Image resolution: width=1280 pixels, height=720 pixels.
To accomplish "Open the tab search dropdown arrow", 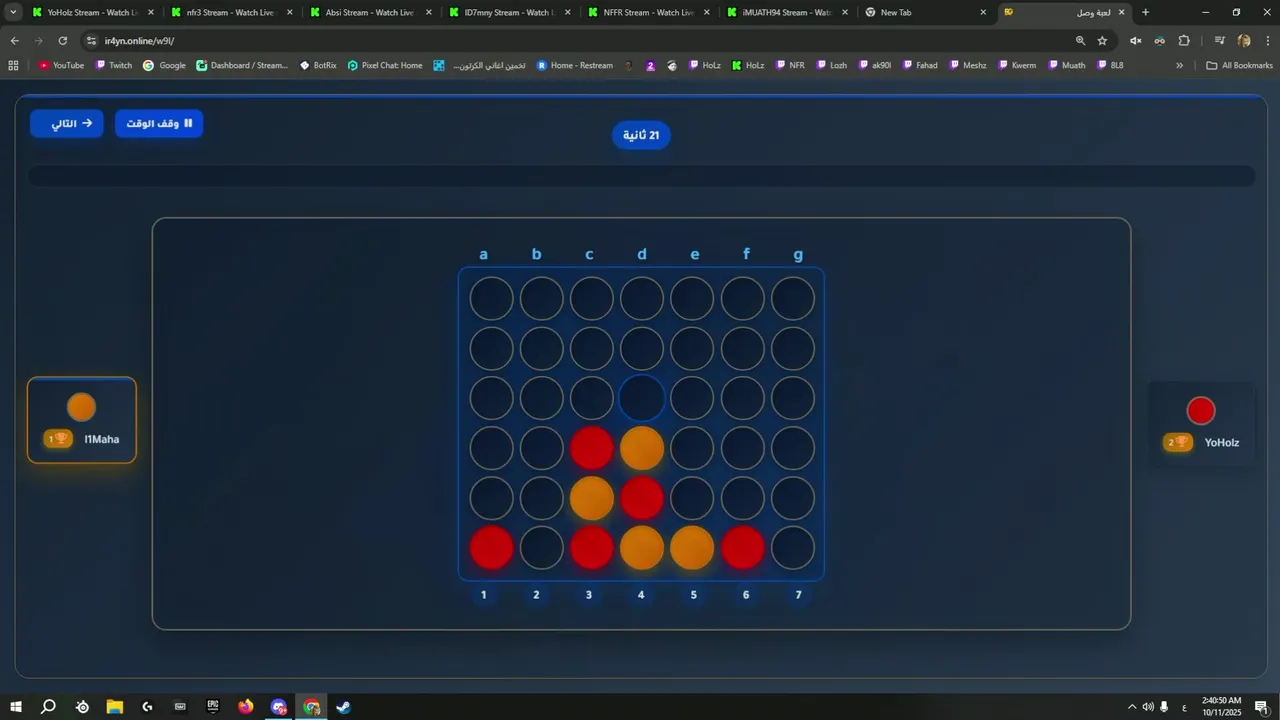I will [13, 12].
